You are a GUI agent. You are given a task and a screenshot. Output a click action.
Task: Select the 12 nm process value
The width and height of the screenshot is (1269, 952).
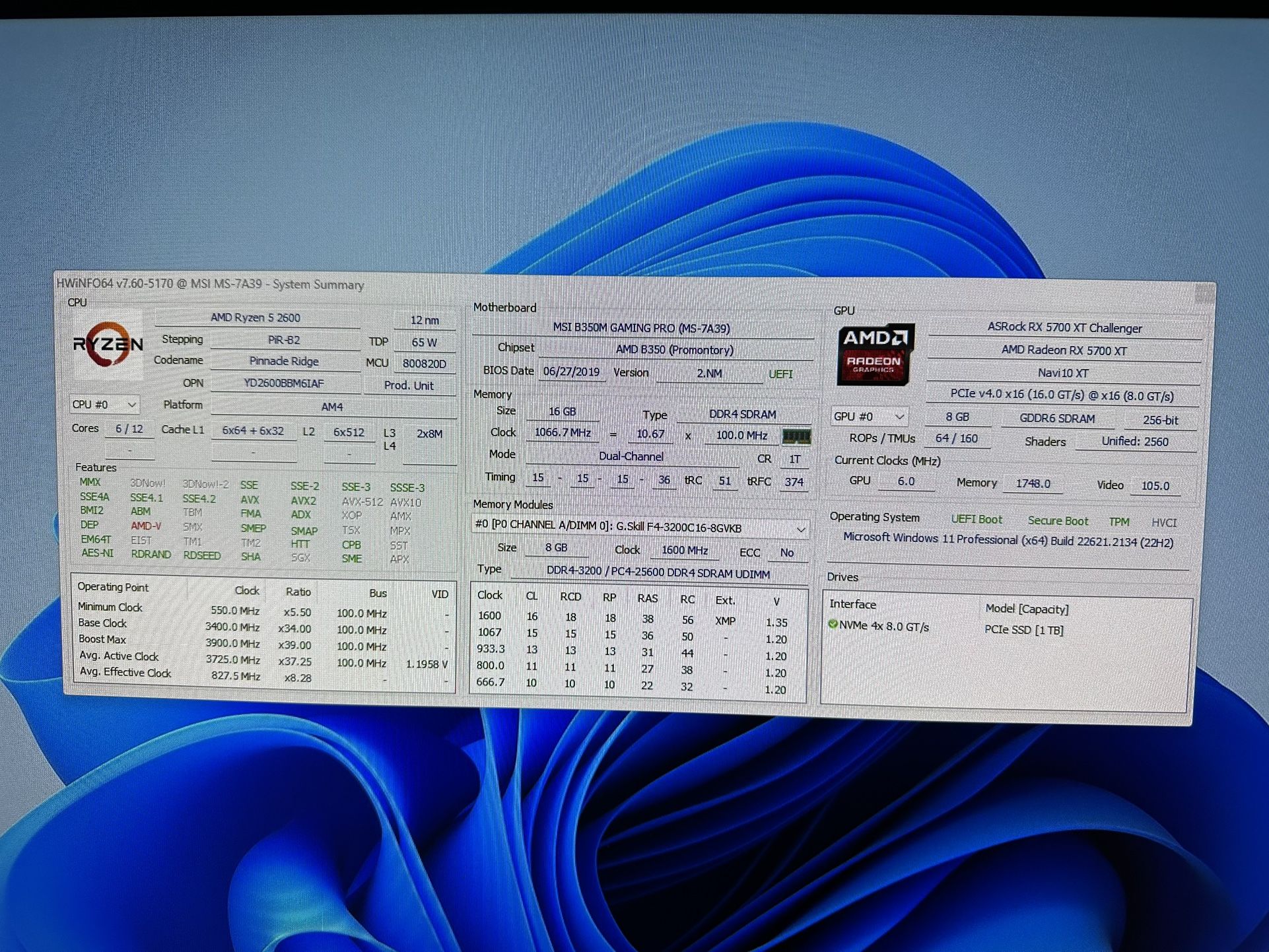pyautogui.click(x=425, y=320)
